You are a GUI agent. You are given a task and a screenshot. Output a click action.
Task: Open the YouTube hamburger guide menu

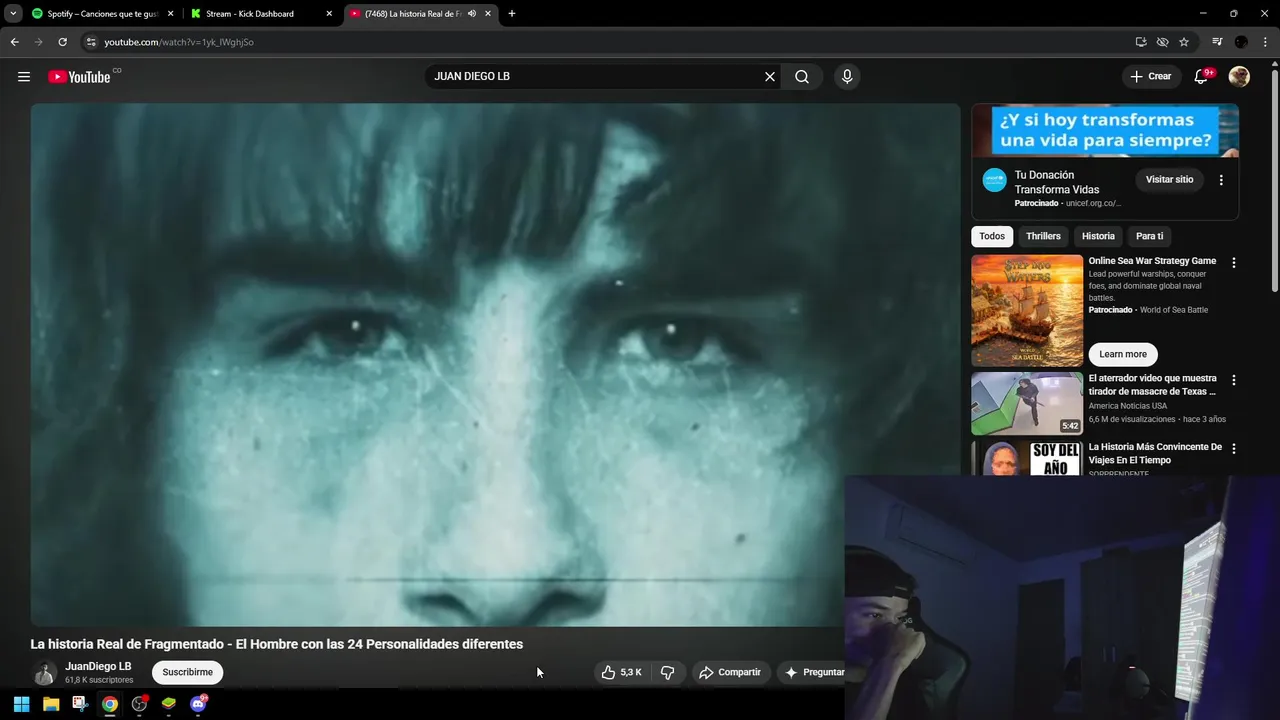(24, 77)
